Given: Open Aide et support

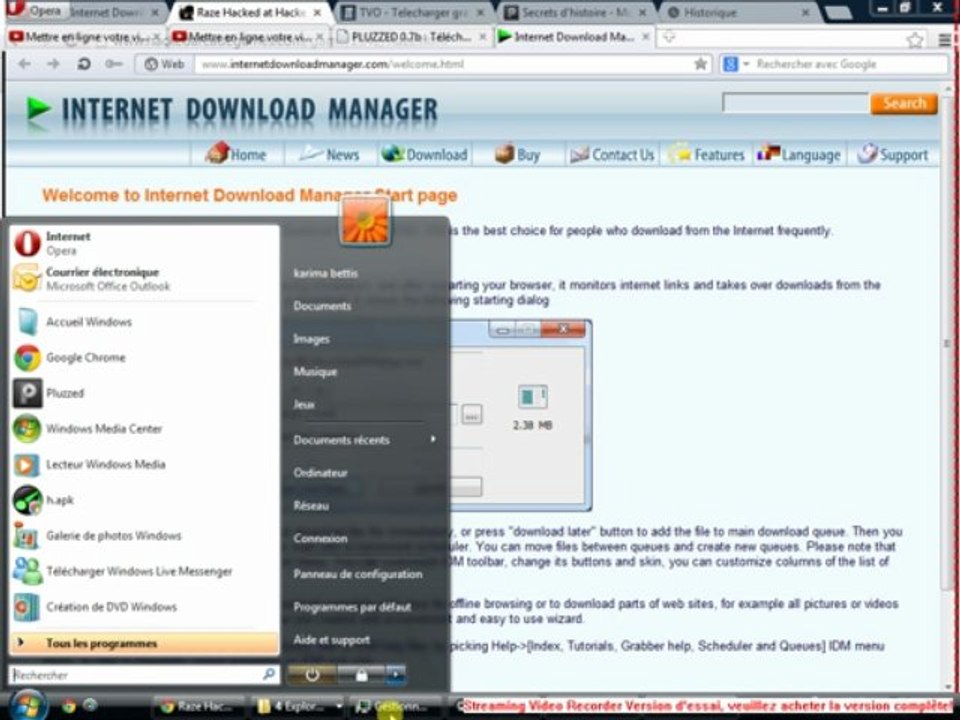Looking at the screenshot, I should click(x=331, y=640).
